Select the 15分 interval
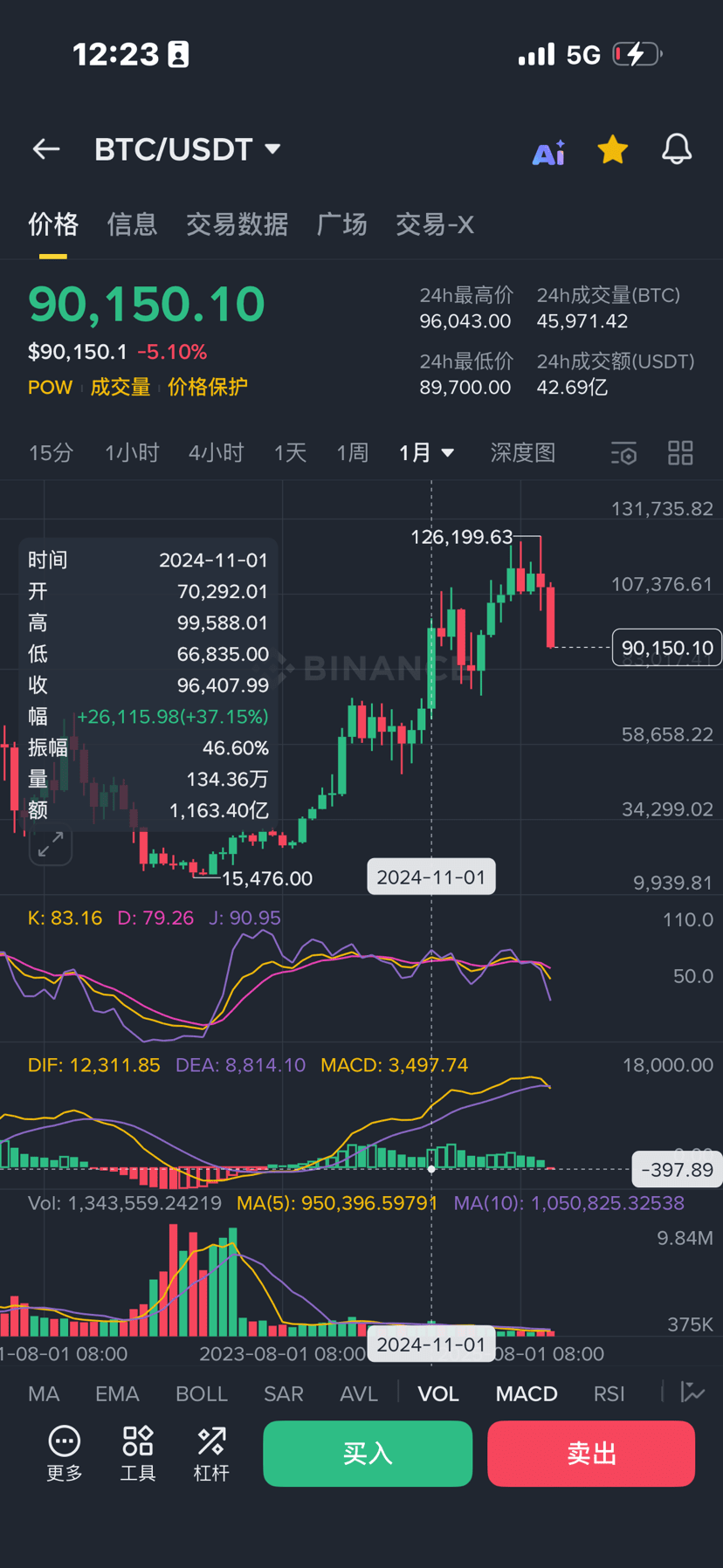The image size is (723, 1568). pyautogui.click(x=51, y=452)
